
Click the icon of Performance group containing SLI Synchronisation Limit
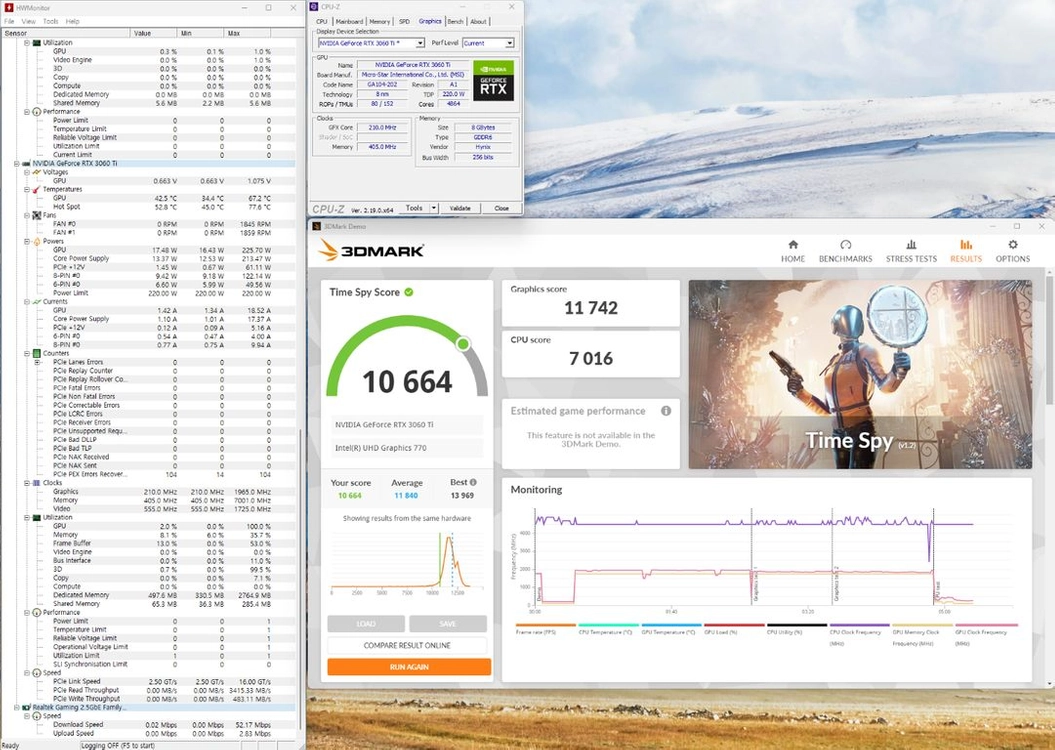(x=36, y=613)
